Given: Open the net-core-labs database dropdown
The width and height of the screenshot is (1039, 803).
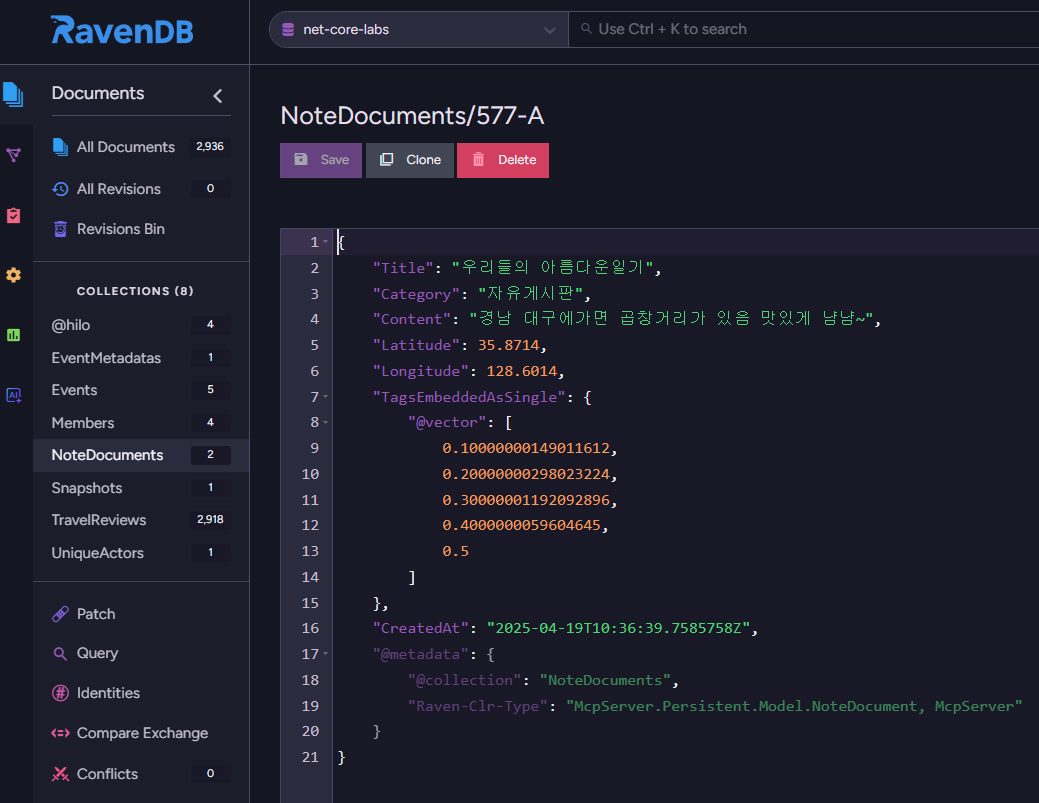Looking at the screenshot, I should [417, 30].
